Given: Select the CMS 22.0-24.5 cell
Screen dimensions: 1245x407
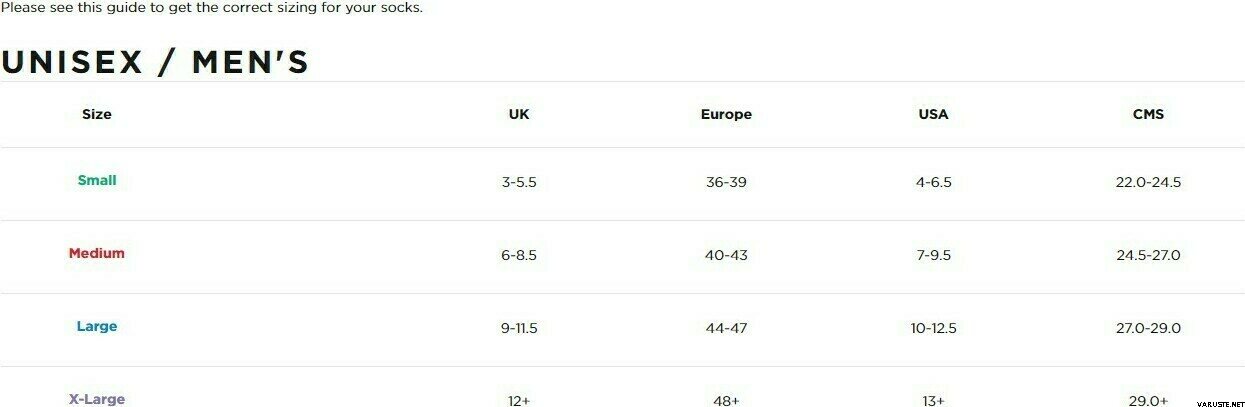Looking at the screenshot, I should coord(1148,183).
